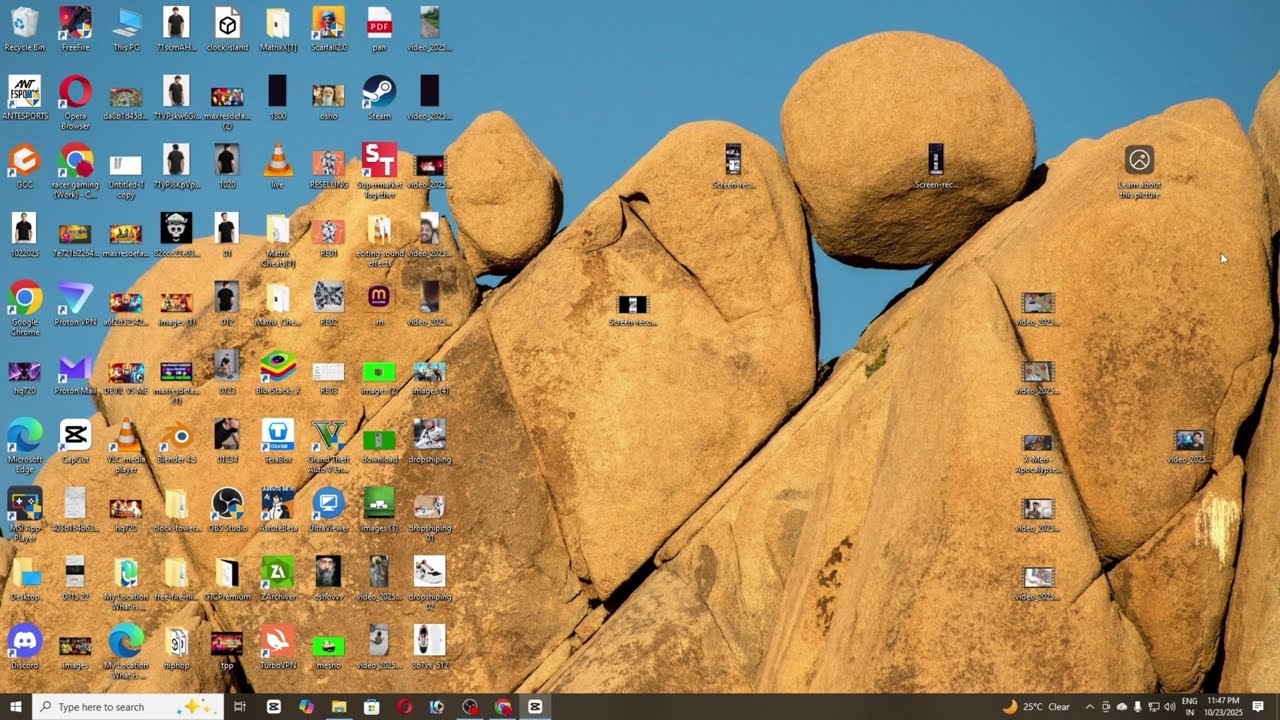This screenshot has width=1280, height=720.
Task: Open the volume control in the tray
Action: click(1170, 707)
